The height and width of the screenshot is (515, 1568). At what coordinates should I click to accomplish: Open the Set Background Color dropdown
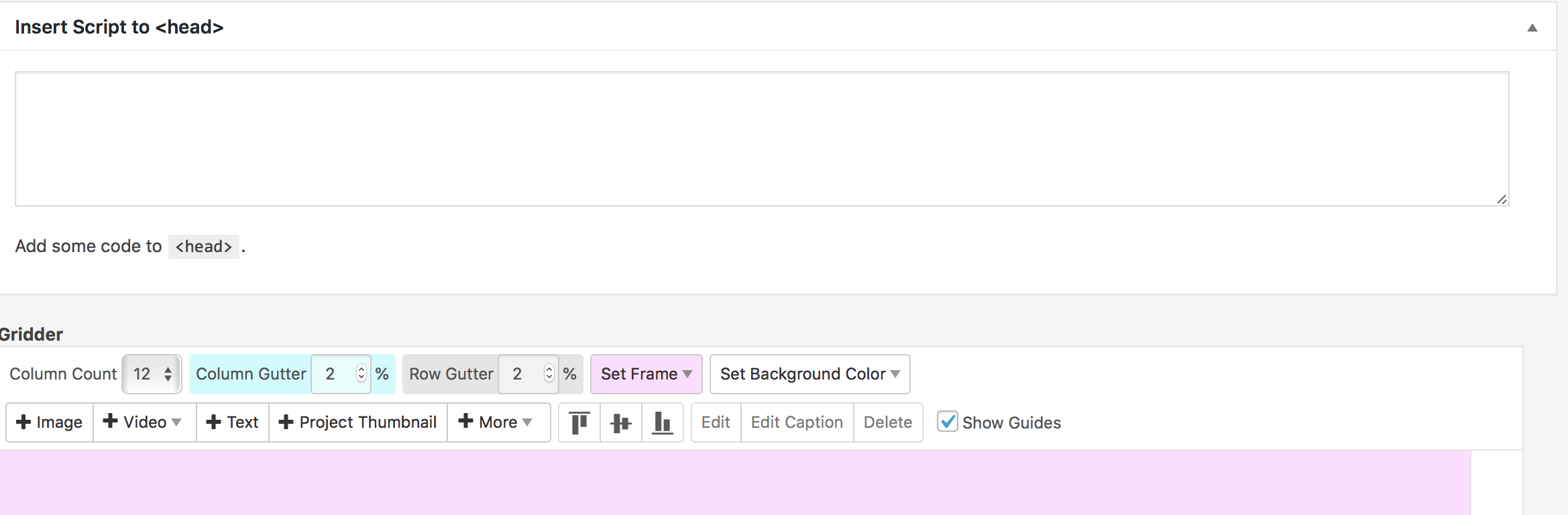pos(809,374)
